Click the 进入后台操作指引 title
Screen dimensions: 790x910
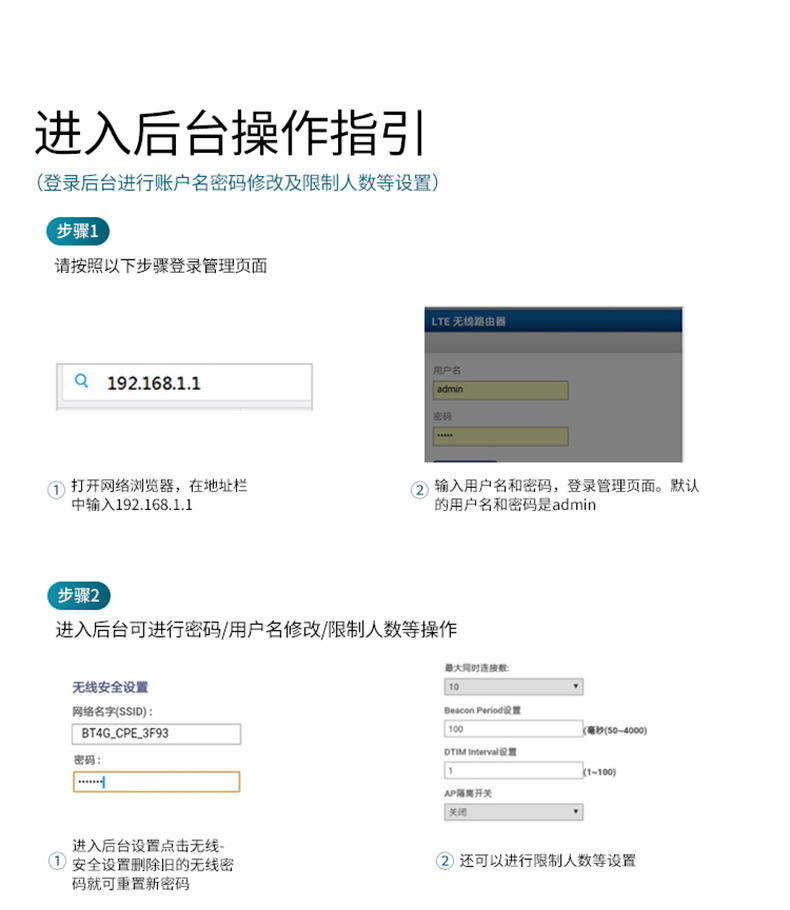point(230,133)
